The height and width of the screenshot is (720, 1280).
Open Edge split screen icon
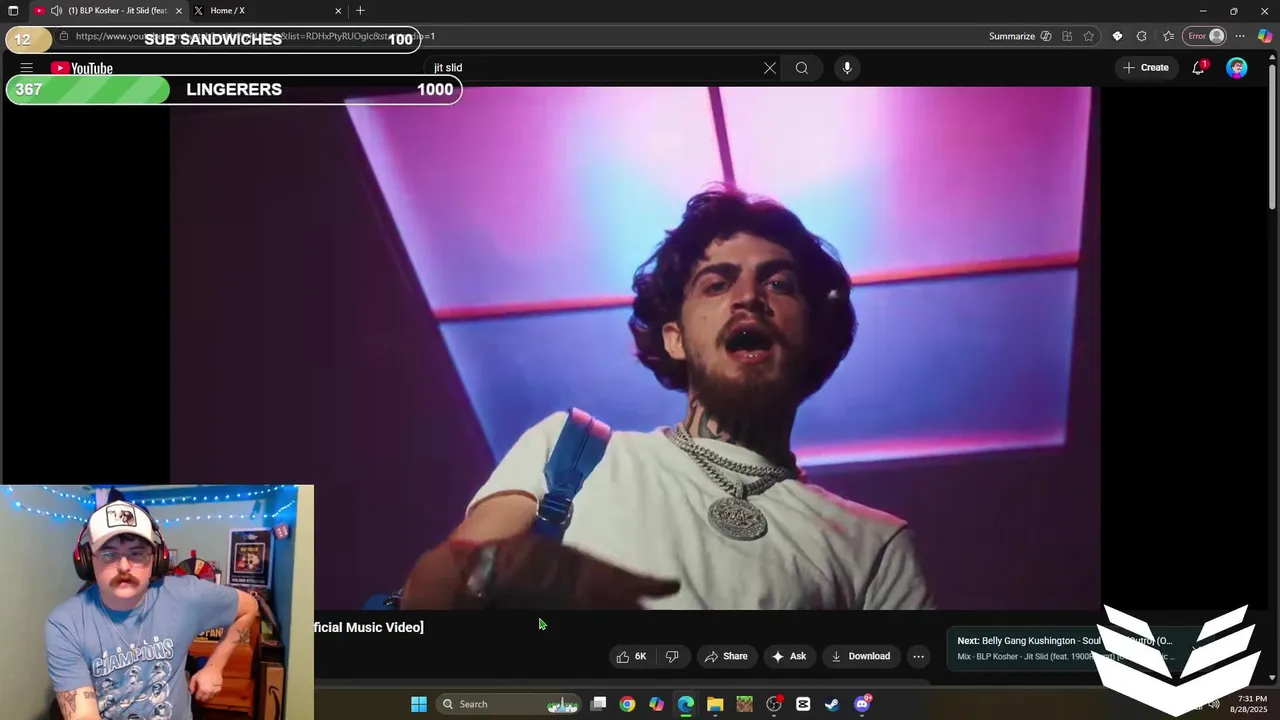pyautogui.click(x=1067, y=36)
